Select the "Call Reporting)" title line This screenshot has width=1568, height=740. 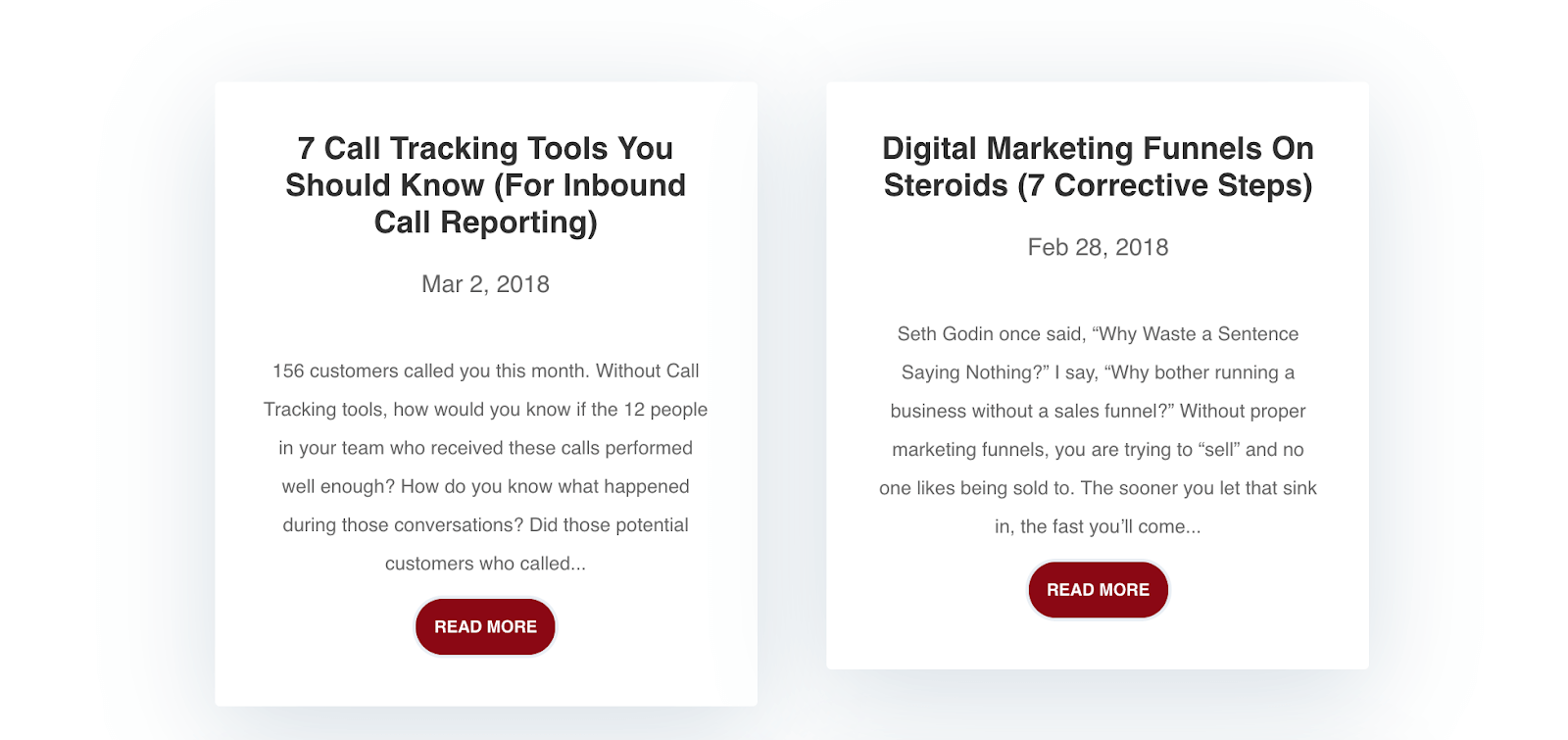[485, 222]
